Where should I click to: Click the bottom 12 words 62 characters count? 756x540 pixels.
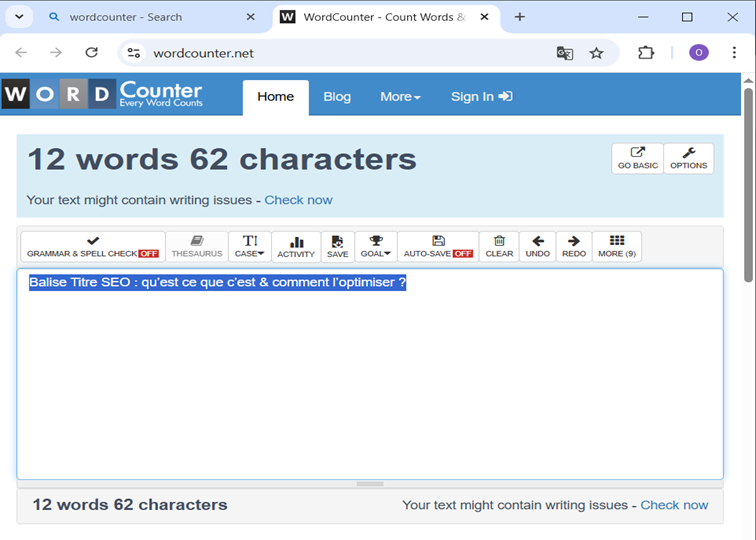coord(130,505)
